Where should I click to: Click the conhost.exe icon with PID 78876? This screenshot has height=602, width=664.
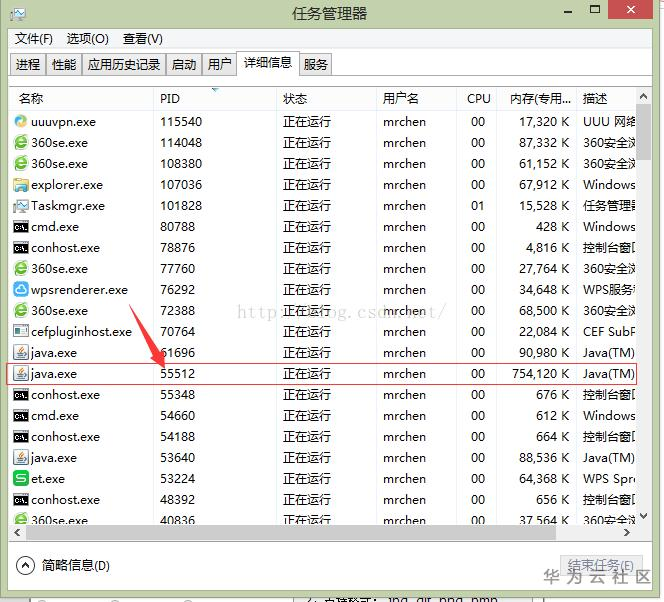tap(21, 248)
